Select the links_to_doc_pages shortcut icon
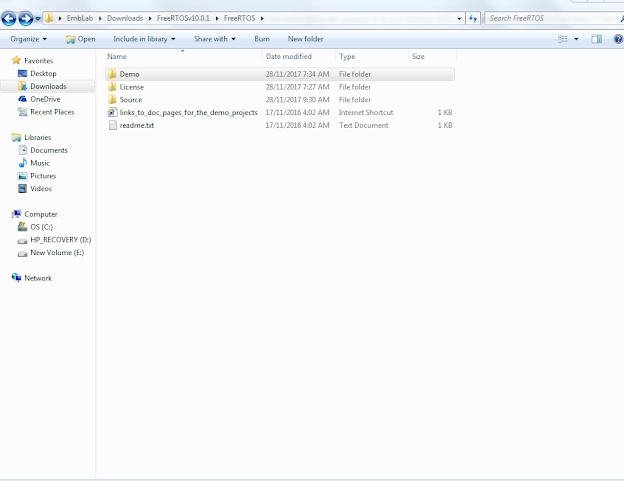The height and width of the screenshot is (481, 624). point(112,112)
